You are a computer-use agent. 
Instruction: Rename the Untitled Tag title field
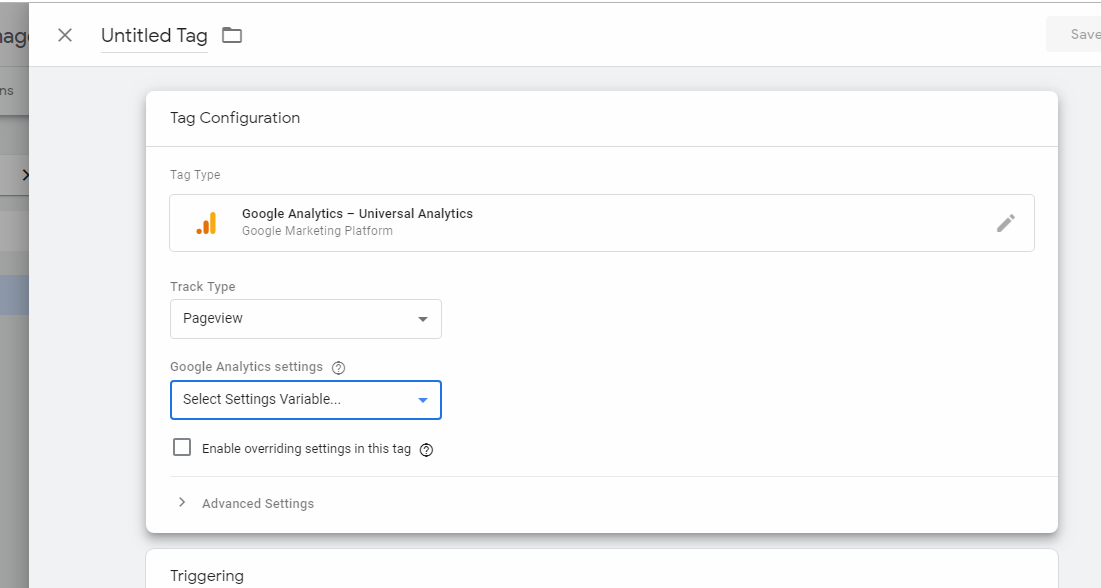[154, 36]
